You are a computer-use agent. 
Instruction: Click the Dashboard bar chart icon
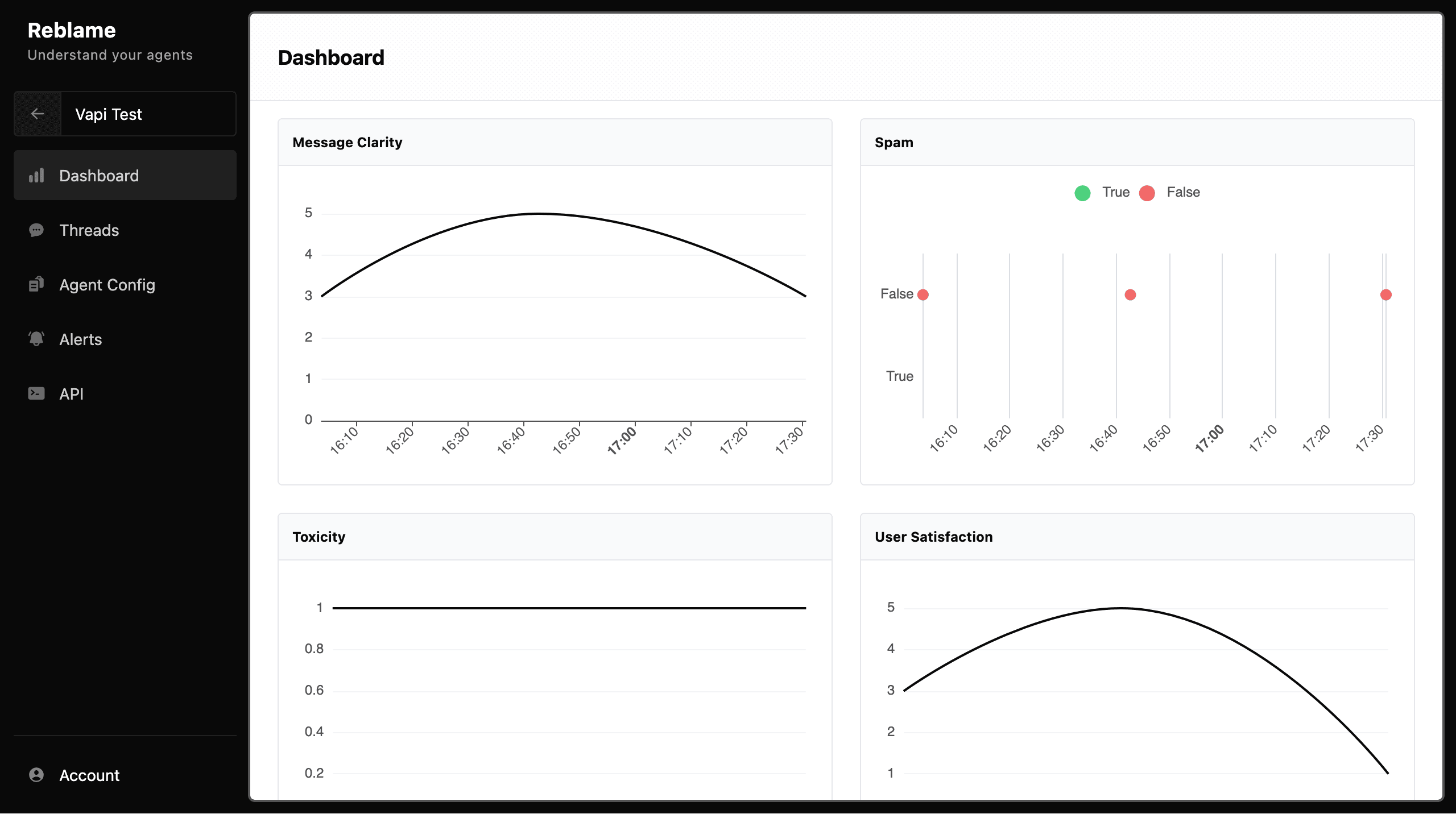[x=36, y=176]
